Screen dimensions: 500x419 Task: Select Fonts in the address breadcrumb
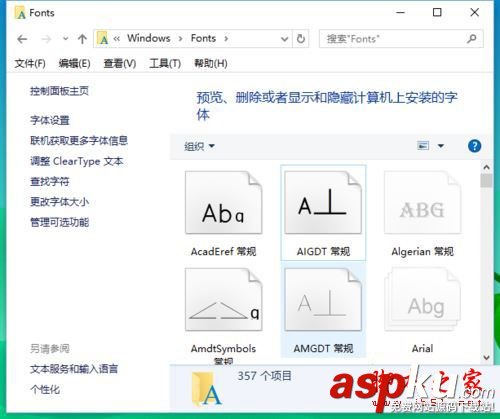coord(203,38)
